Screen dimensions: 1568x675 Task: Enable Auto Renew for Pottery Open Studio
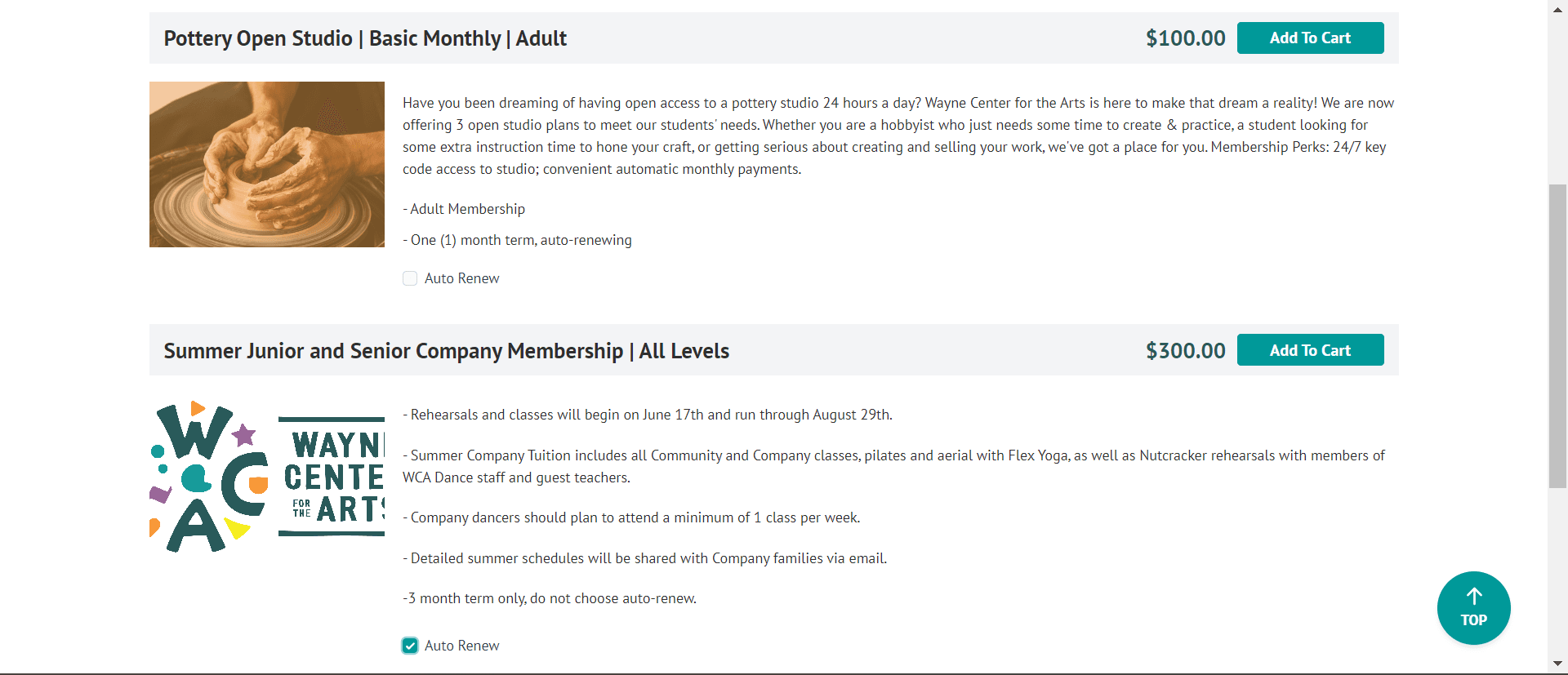pyautogui.click(x=410, y=278)
